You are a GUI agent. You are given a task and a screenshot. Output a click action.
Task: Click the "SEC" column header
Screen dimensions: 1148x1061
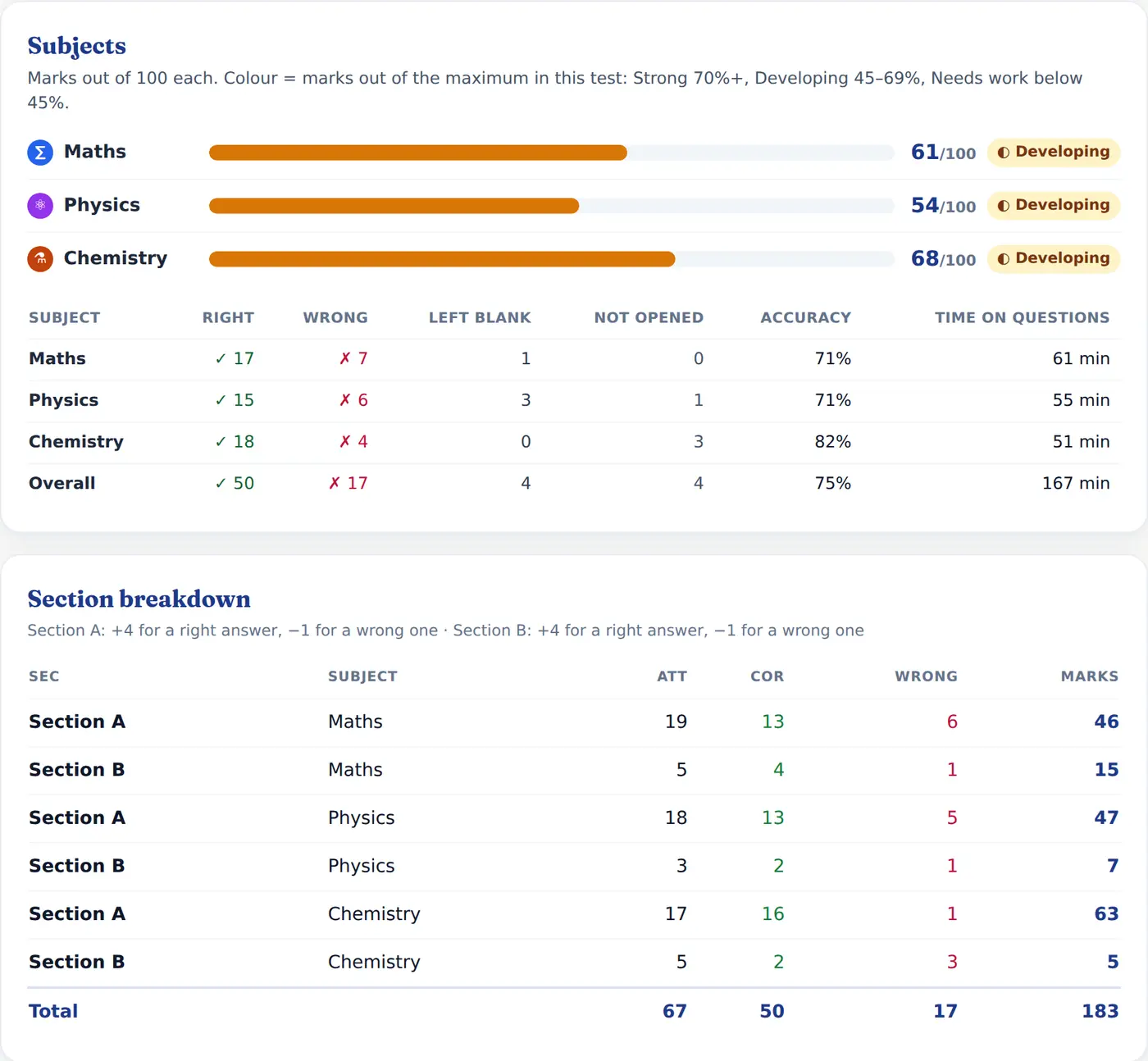coord(44,676)
